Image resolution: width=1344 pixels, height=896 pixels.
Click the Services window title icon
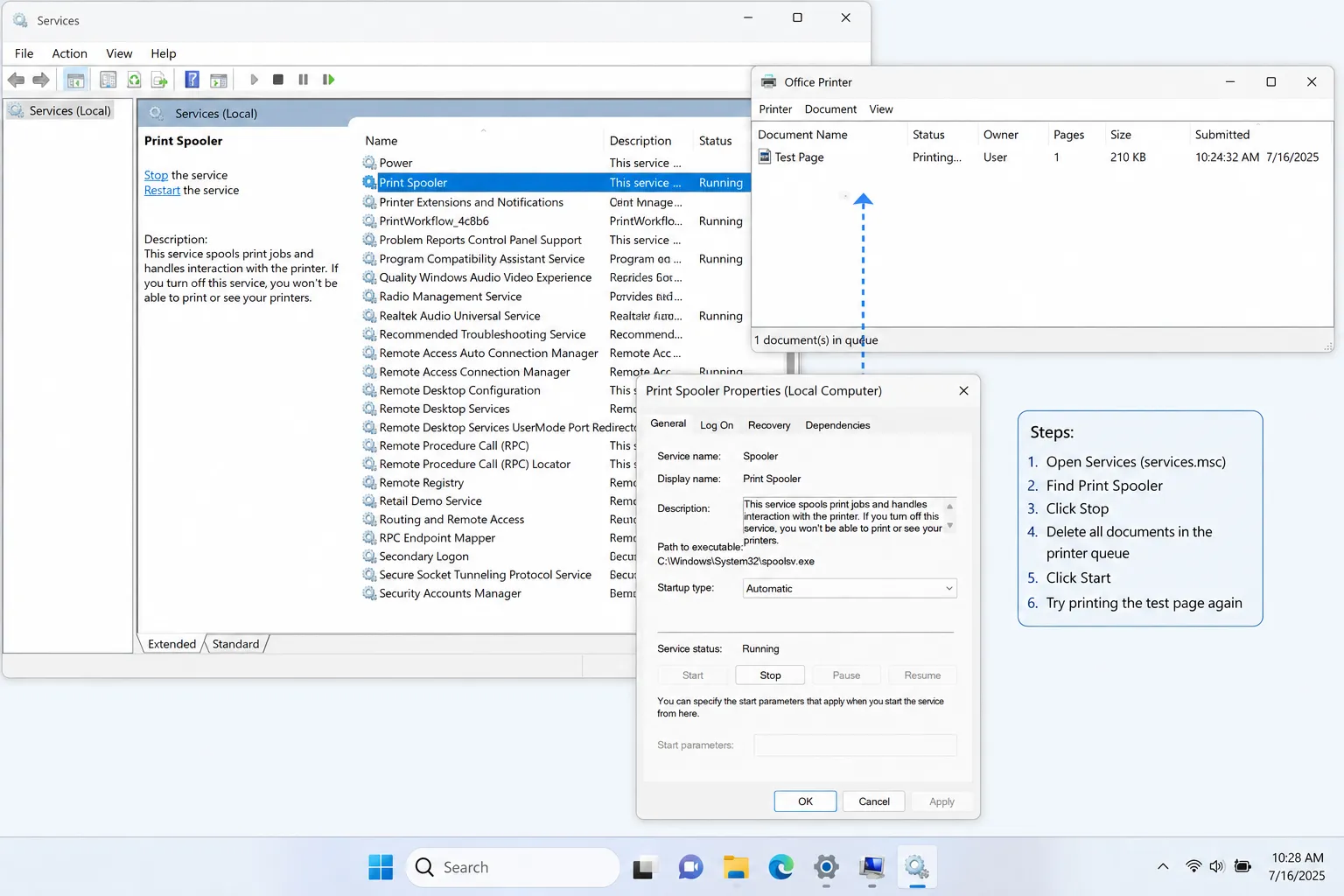point(20,20)
